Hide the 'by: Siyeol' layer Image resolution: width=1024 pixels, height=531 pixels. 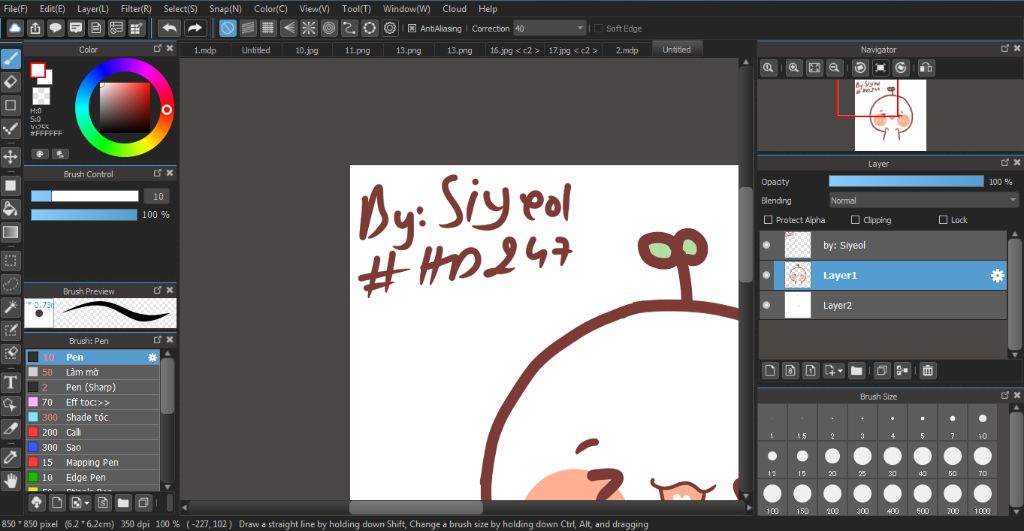click(767, 246)
